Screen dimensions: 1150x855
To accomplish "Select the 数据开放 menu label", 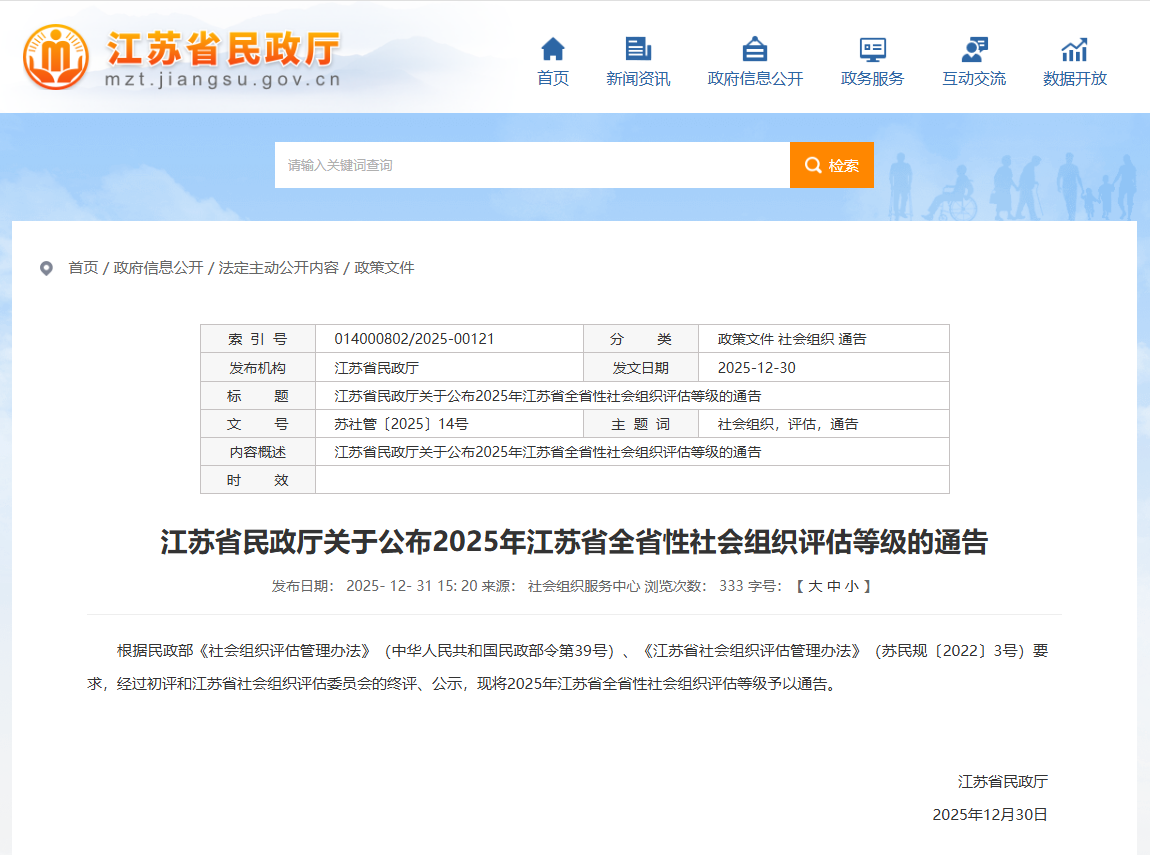I will tap(1075, 79).
